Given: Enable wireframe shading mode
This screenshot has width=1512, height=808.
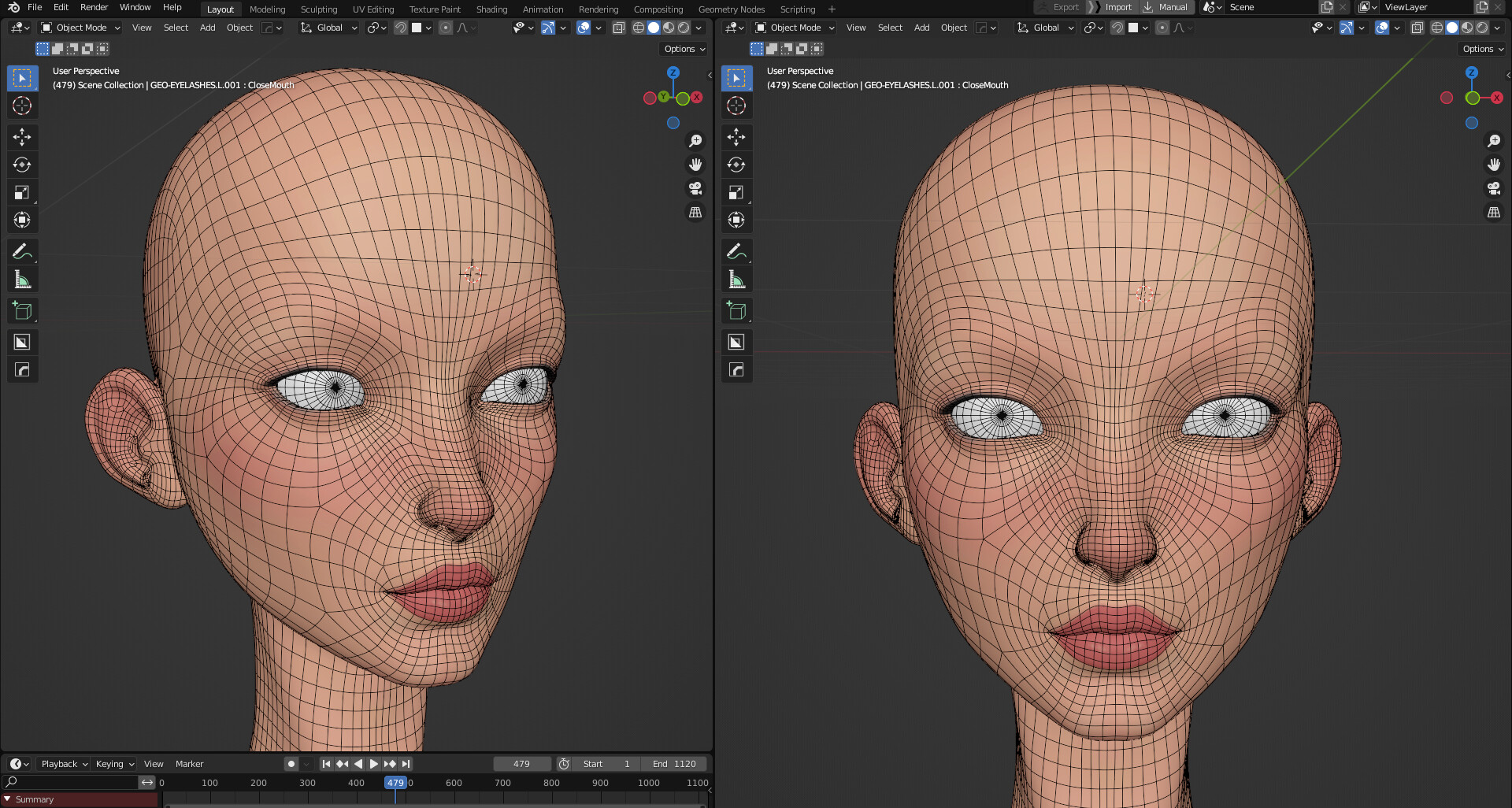Looking at the screenshot, I should (x=638, y=28).
